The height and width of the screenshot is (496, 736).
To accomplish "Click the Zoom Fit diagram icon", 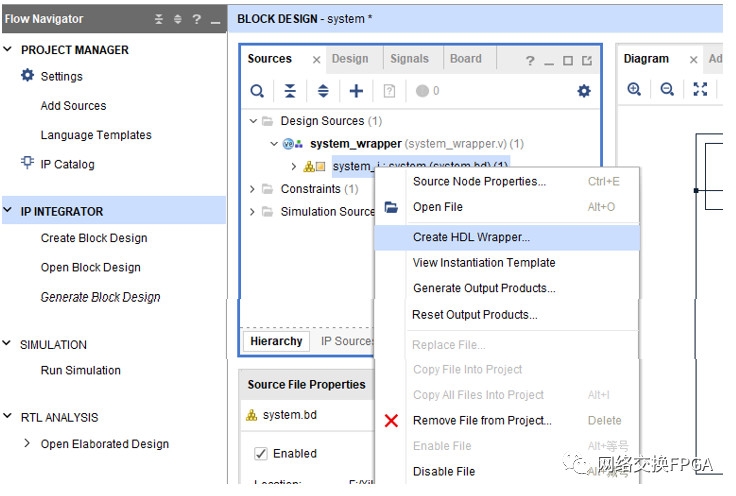I will tap(700, 90).
